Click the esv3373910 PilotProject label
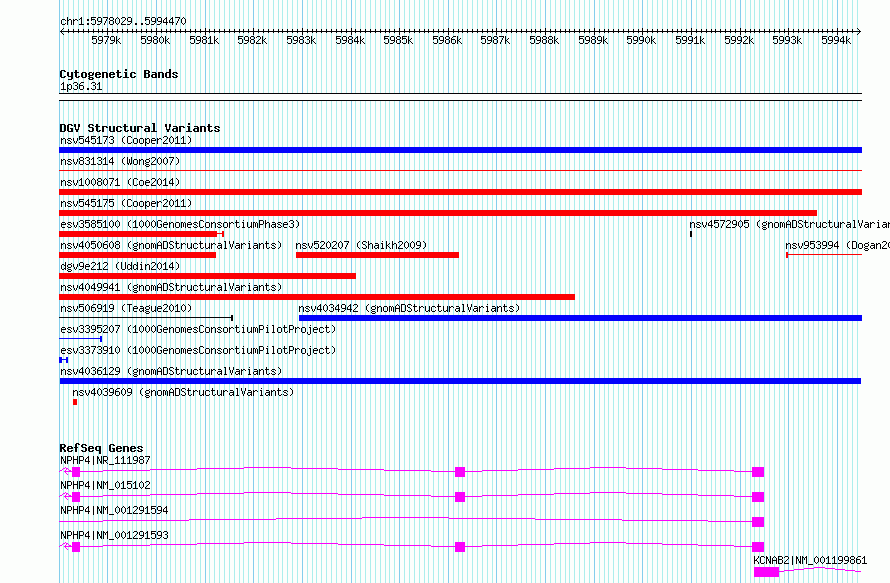 point(198,350)
